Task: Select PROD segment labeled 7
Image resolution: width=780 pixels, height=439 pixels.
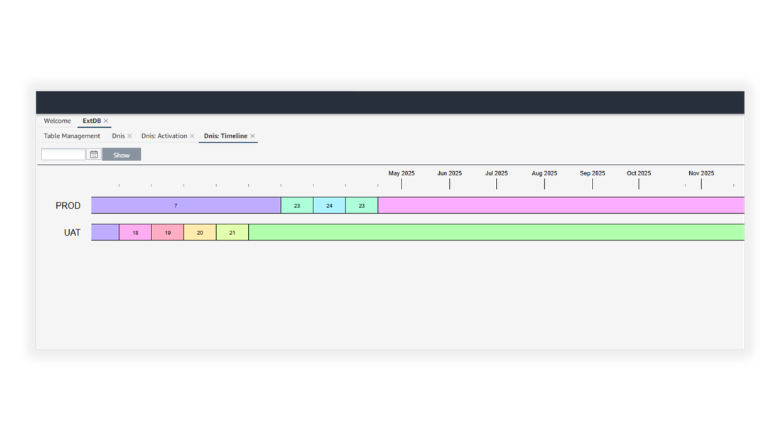Action: pos(186,205)
